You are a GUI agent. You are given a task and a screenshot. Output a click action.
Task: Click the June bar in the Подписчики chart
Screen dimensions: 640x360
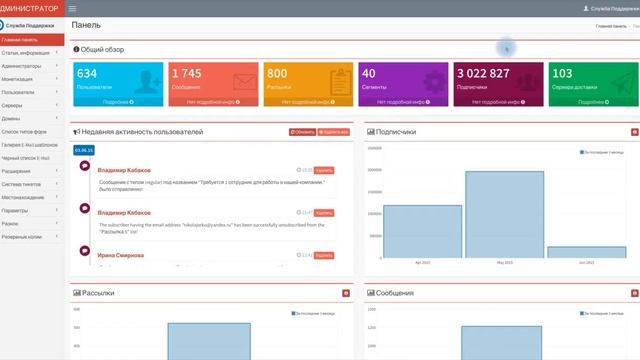click(587, 252)
